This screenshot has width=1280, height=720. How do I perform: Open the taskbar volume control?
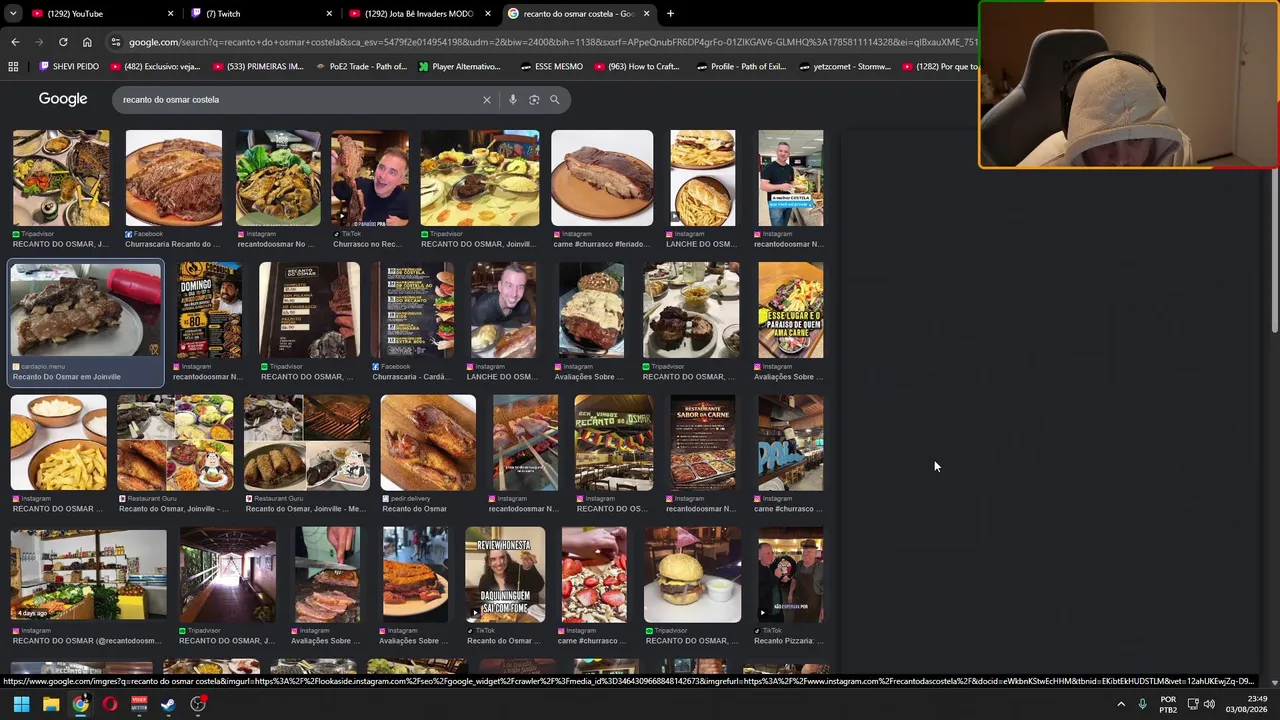point(1209,704)
